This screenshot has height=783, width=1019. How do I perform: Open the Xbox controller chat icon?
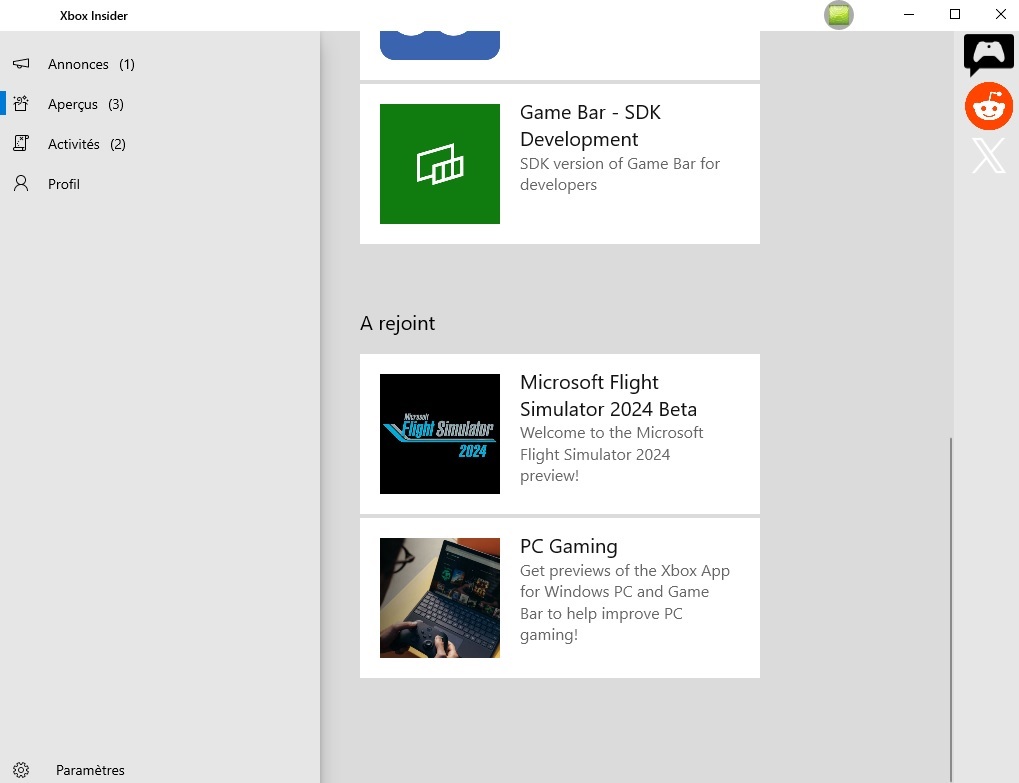988,55
